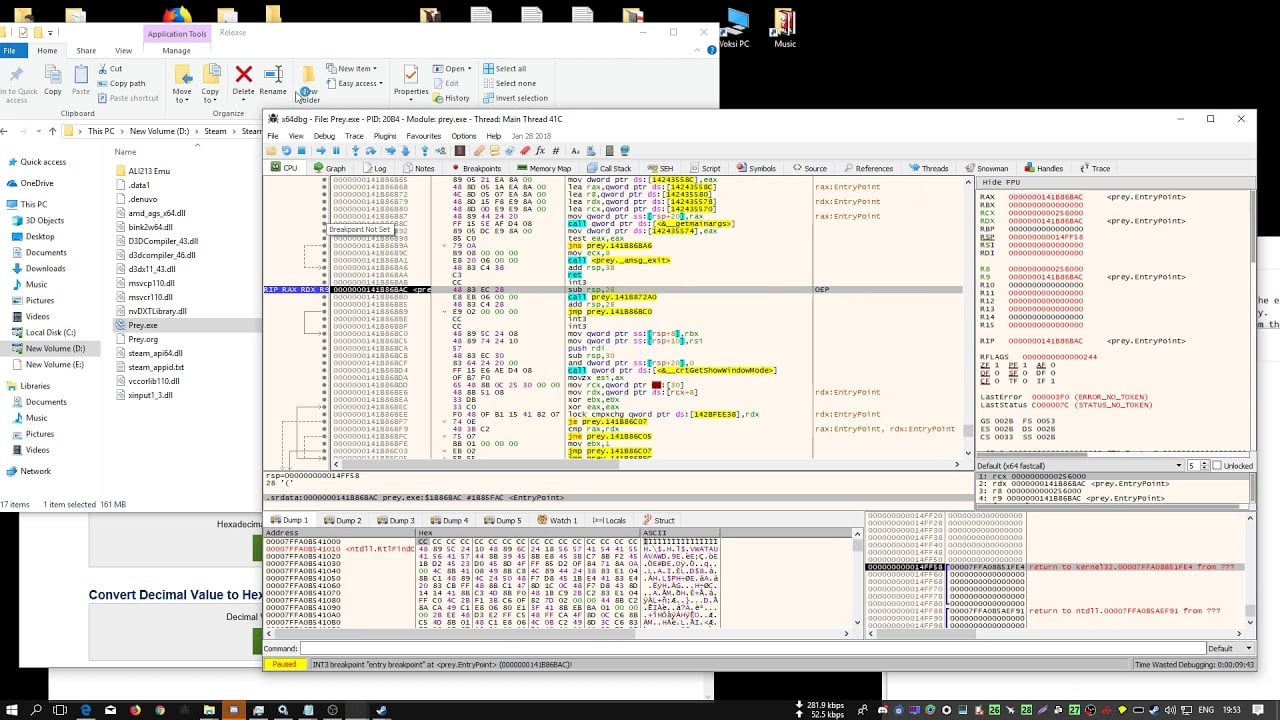Click the Restart debuggee icon in x64dbg
The image size is (1280, 720).
point(286,151)
